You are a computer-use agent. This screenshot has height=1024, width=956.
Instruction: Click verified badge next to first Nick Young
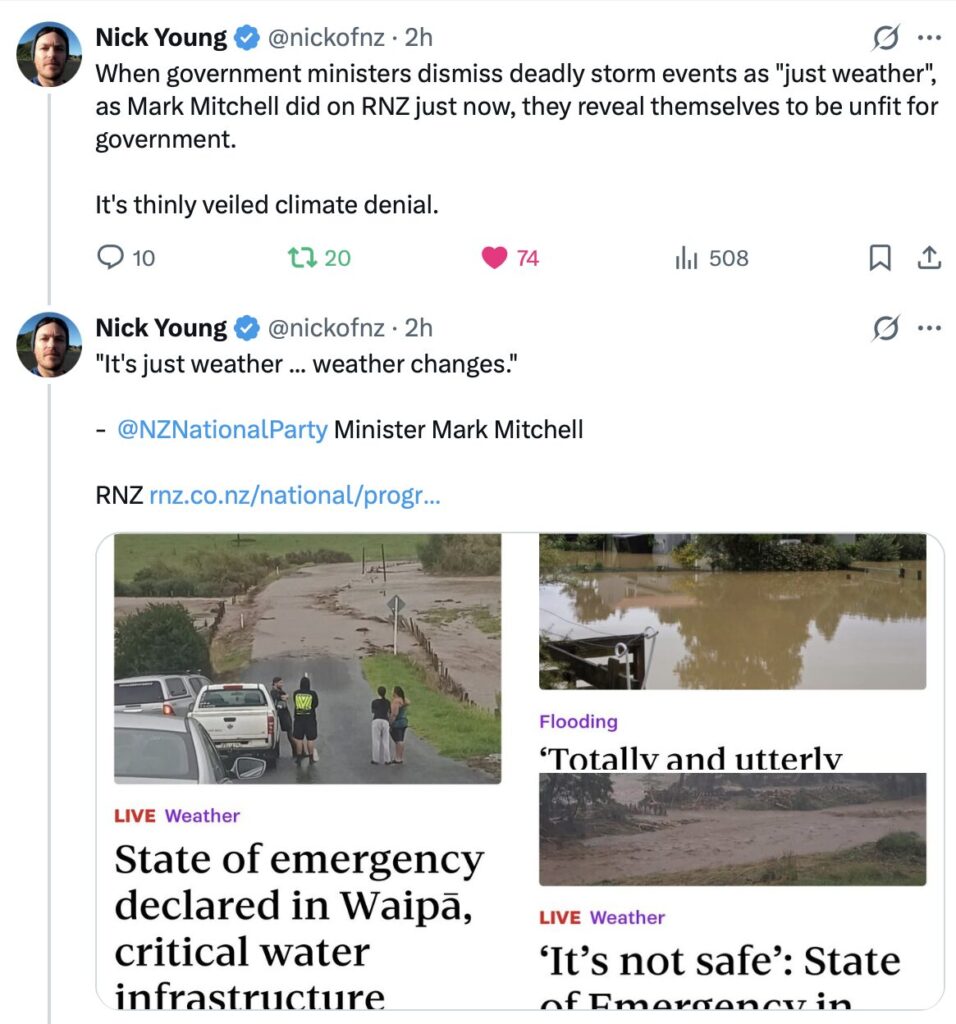(246, 38)
